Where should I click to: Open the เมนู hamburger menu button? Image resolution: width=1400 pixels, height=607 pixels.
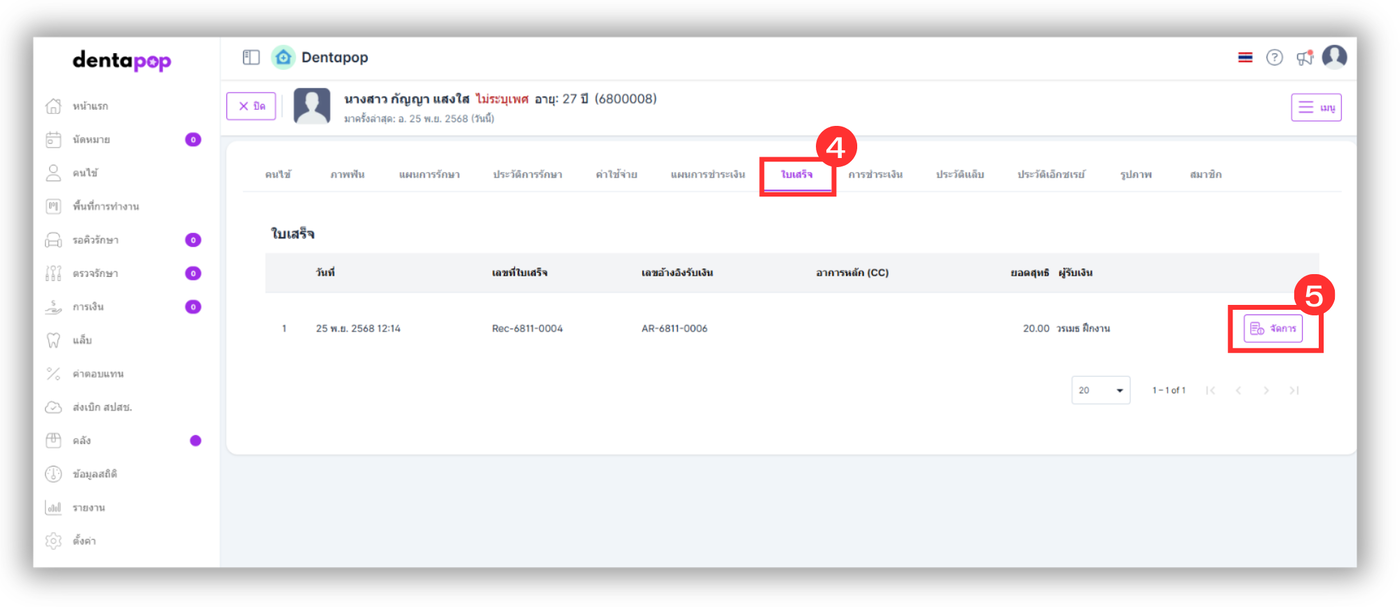click(1316, 107)
